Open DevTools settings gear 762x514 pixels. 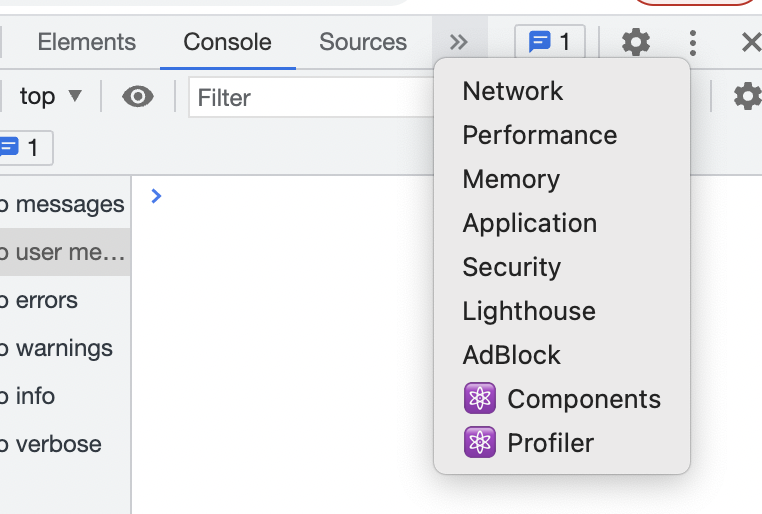click(635, 42)
